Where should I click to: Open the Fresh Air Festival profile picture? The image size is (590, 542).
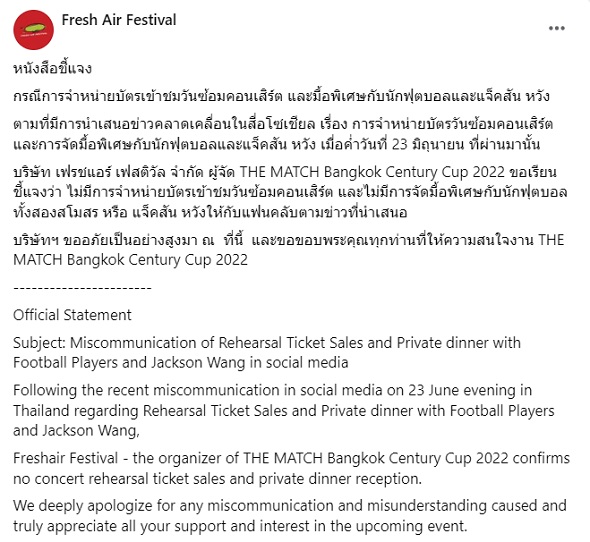click(x=33, y=30)
